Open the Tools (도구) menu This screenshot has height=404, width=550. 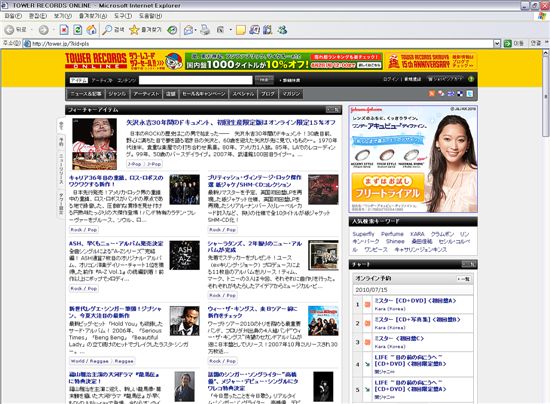(123, 16)
